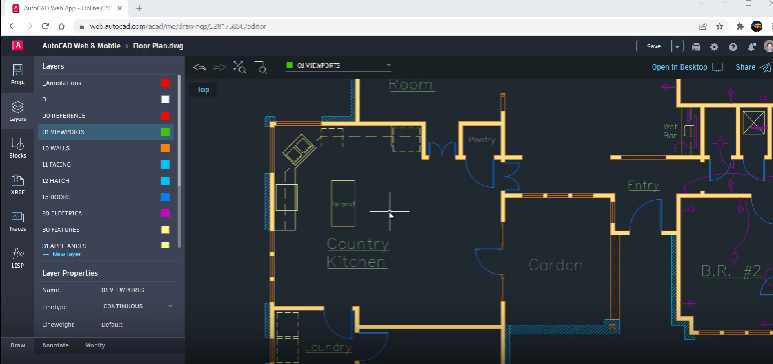Select the 15 DOORS layer row
The width and height of the screenshot is (773, 364).
click(x=105, y=197)
